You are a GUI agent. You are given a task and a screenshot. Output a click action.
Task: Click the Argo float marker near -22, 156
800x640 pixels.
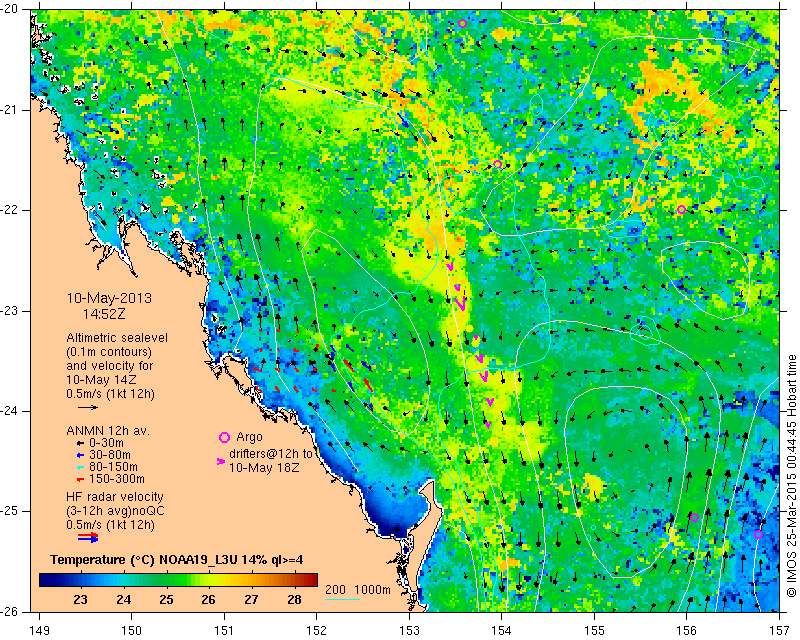681,209
